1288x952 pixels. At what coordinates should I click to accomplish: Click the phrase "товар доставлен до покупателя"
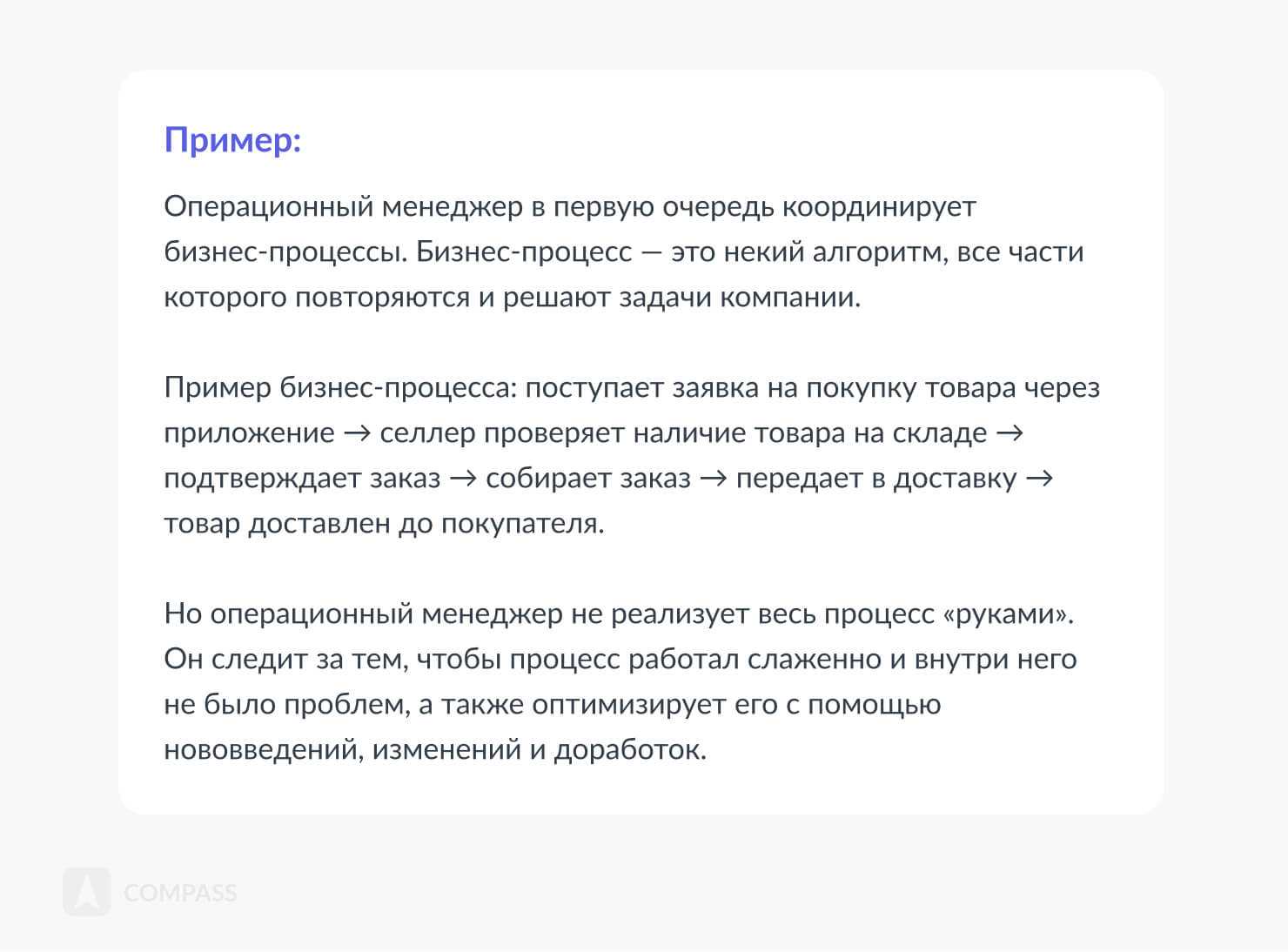click(383, 524)
